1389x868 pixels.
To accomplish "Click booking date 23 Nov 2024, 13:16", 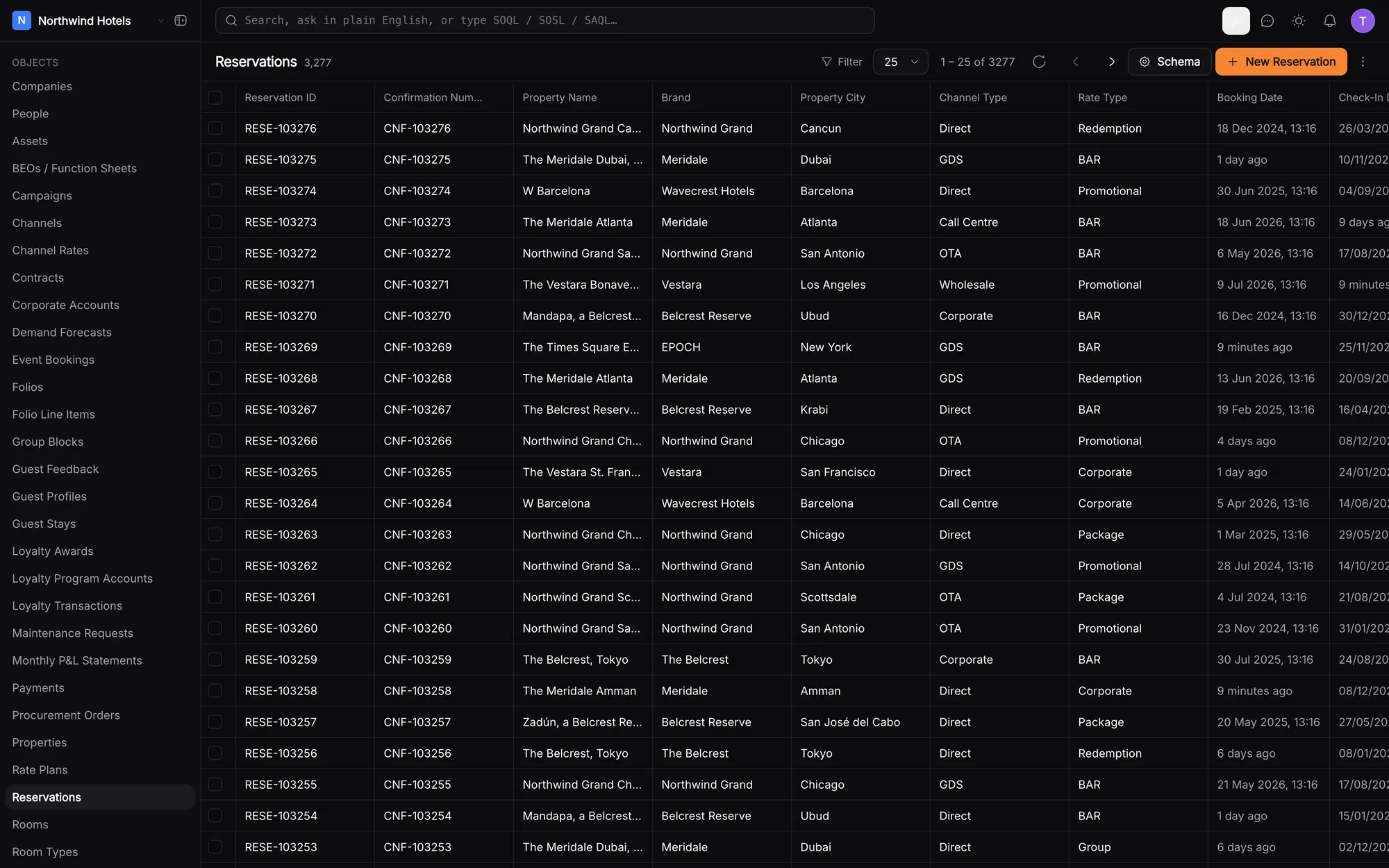I will tap(1267, 628).
